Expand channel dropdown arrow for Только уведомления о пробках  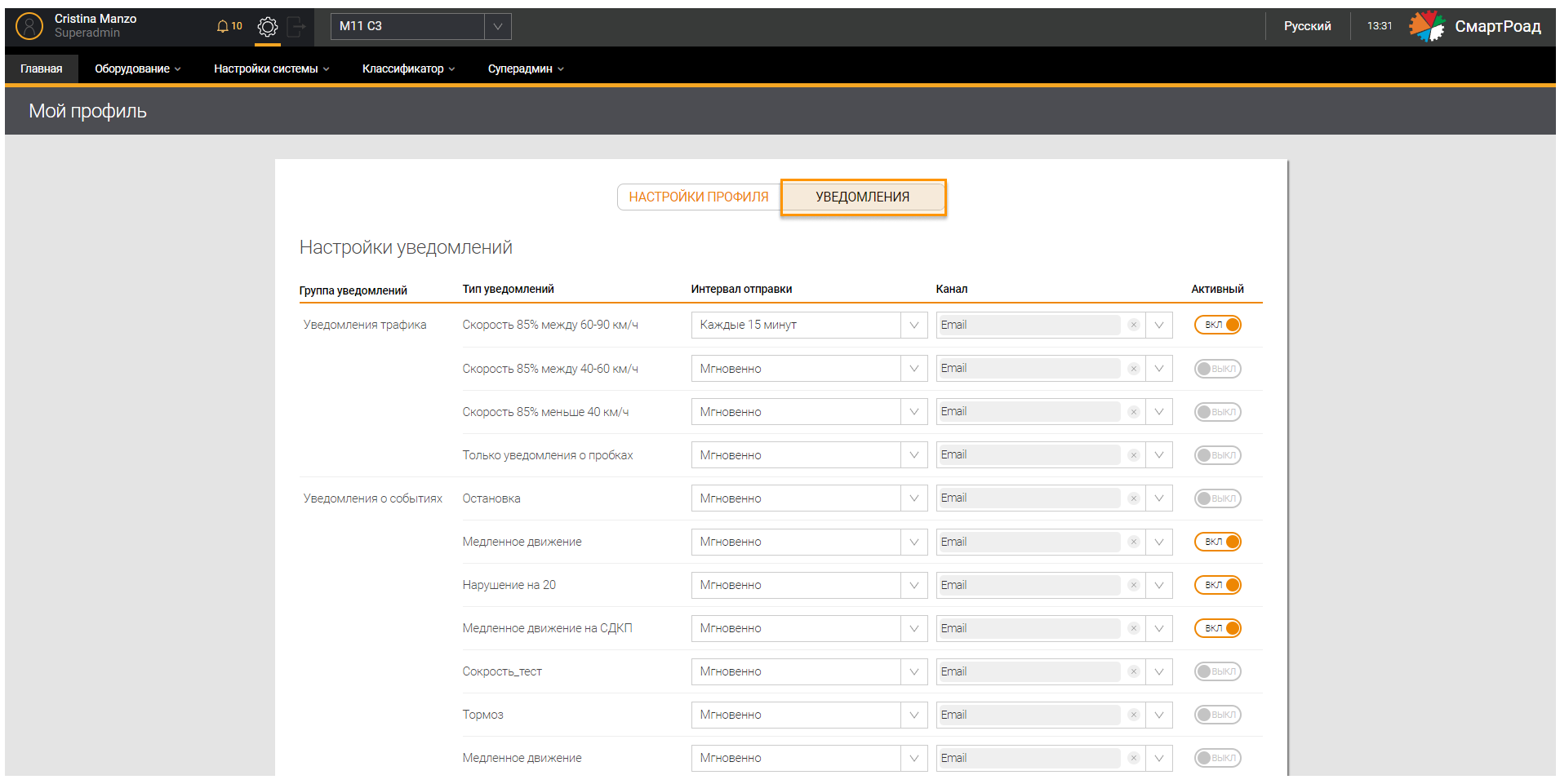click(1158, 455)
